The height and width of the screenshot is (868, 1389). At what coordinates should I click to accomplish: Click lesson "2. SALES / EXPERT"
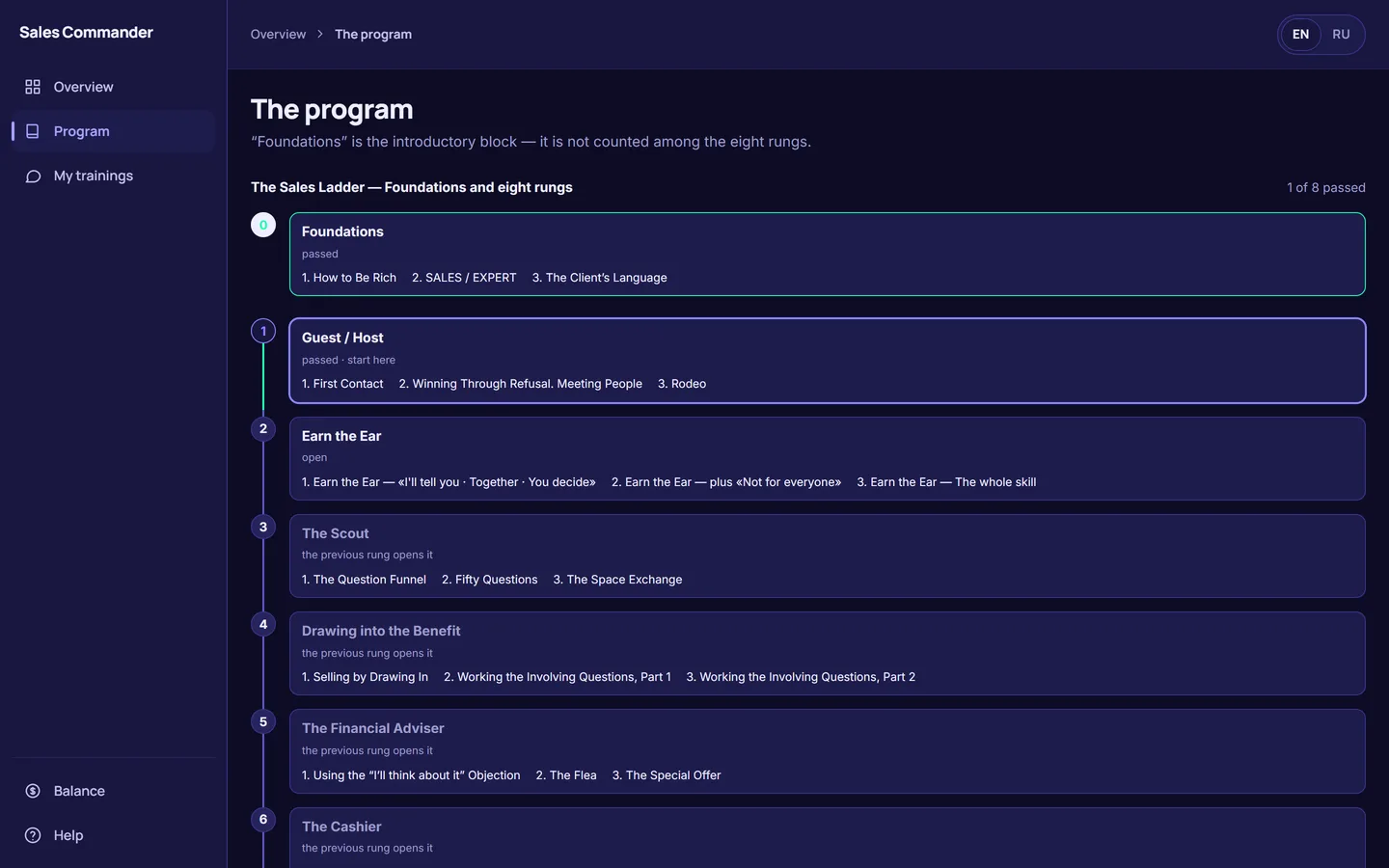click(464, 278)
